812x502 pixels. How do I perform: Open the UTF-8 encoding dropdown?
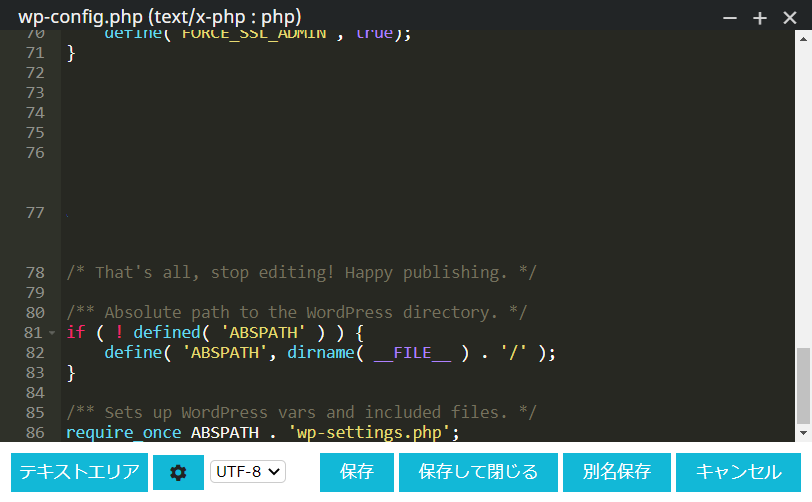pos(248,472)
